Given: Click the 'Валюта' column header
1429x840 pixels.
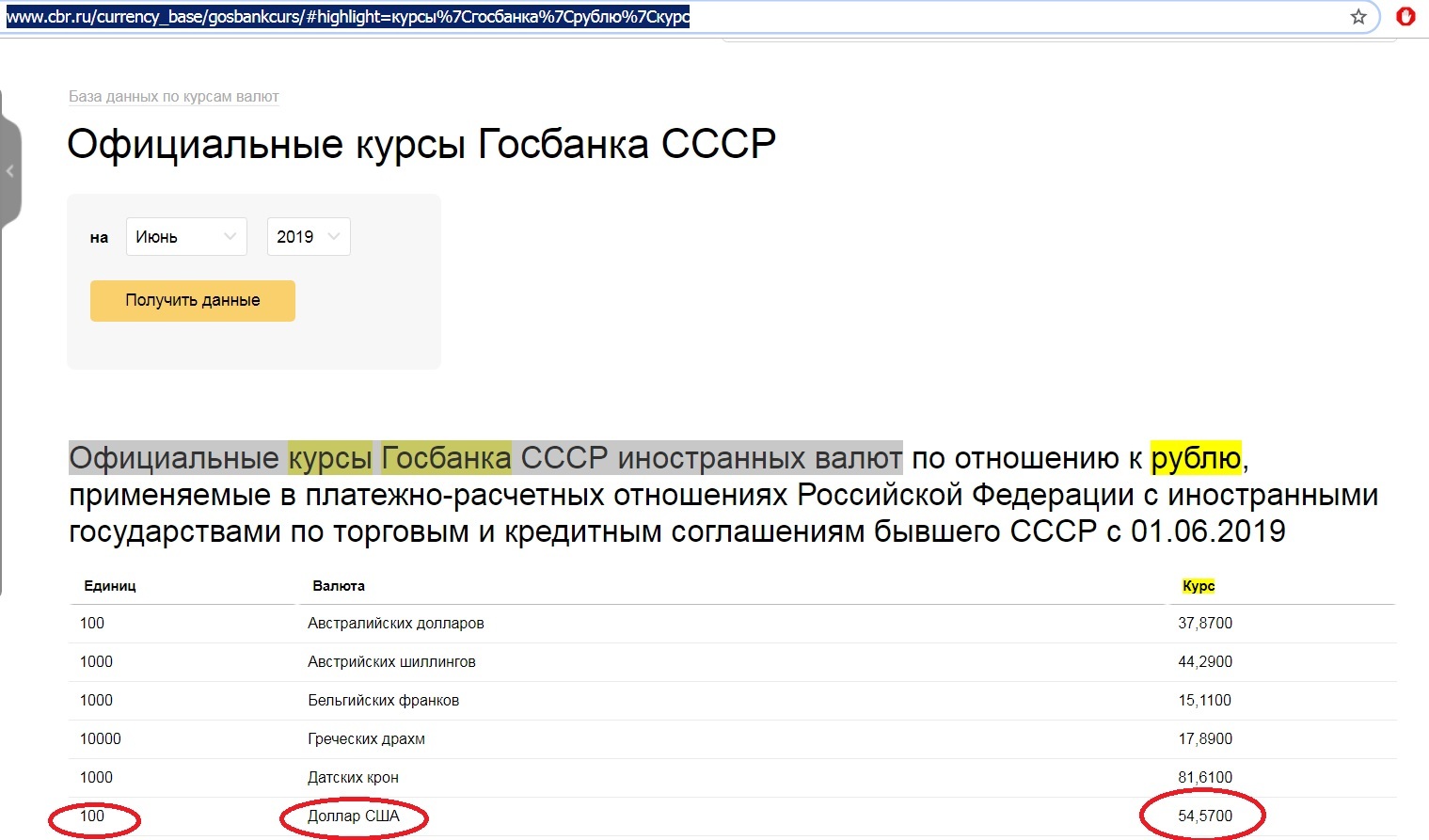Looking at the screenshot, I should (339, 585).
